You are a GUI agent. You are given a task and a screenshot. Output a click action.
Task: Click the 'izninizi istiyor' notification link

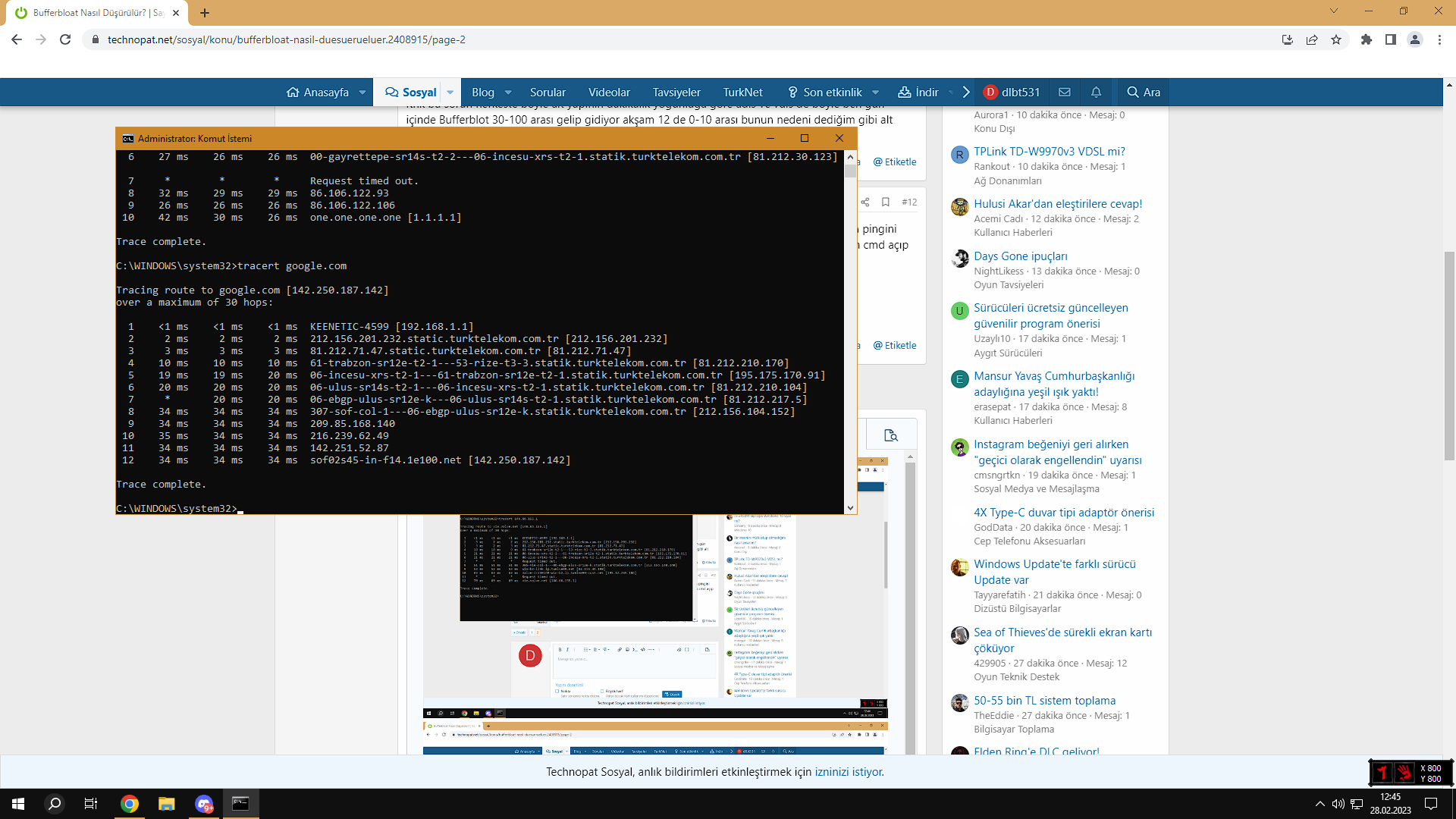pyautogui.click(x=849, y=772)
